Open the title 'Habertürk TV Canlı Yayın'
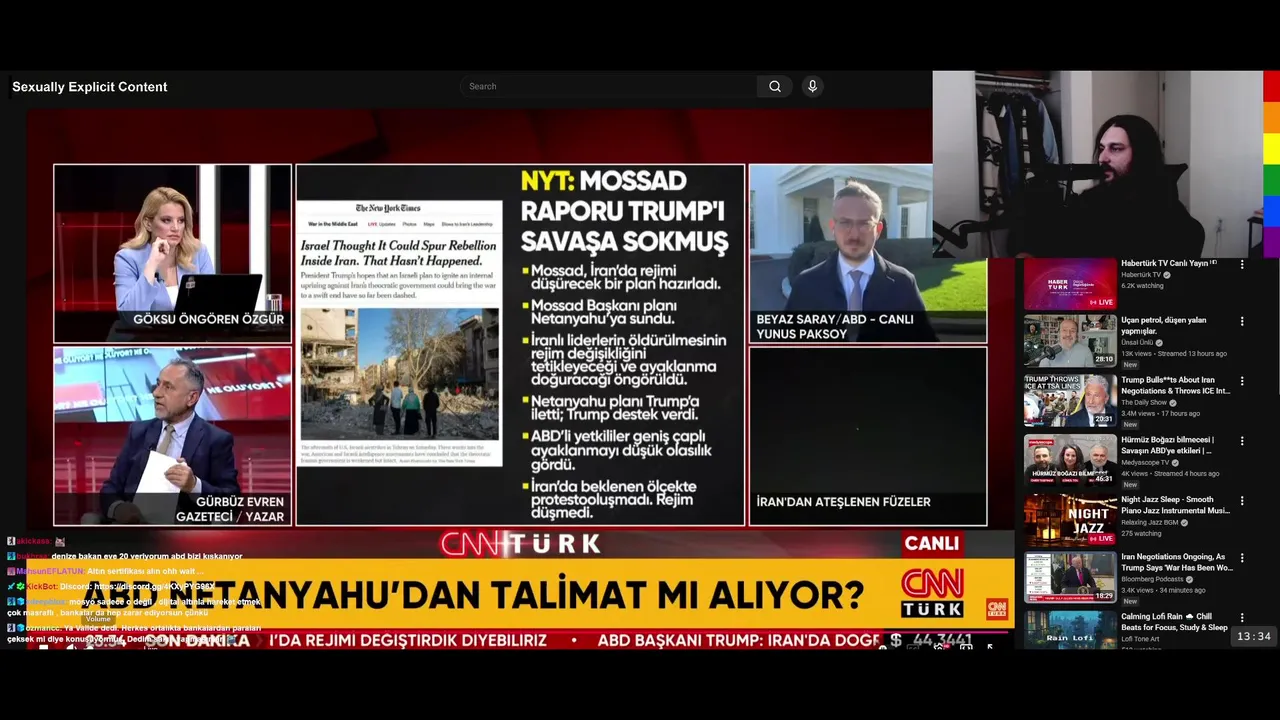The width and height of the screenshot is (1280, 720). [x=1169, y=263]
